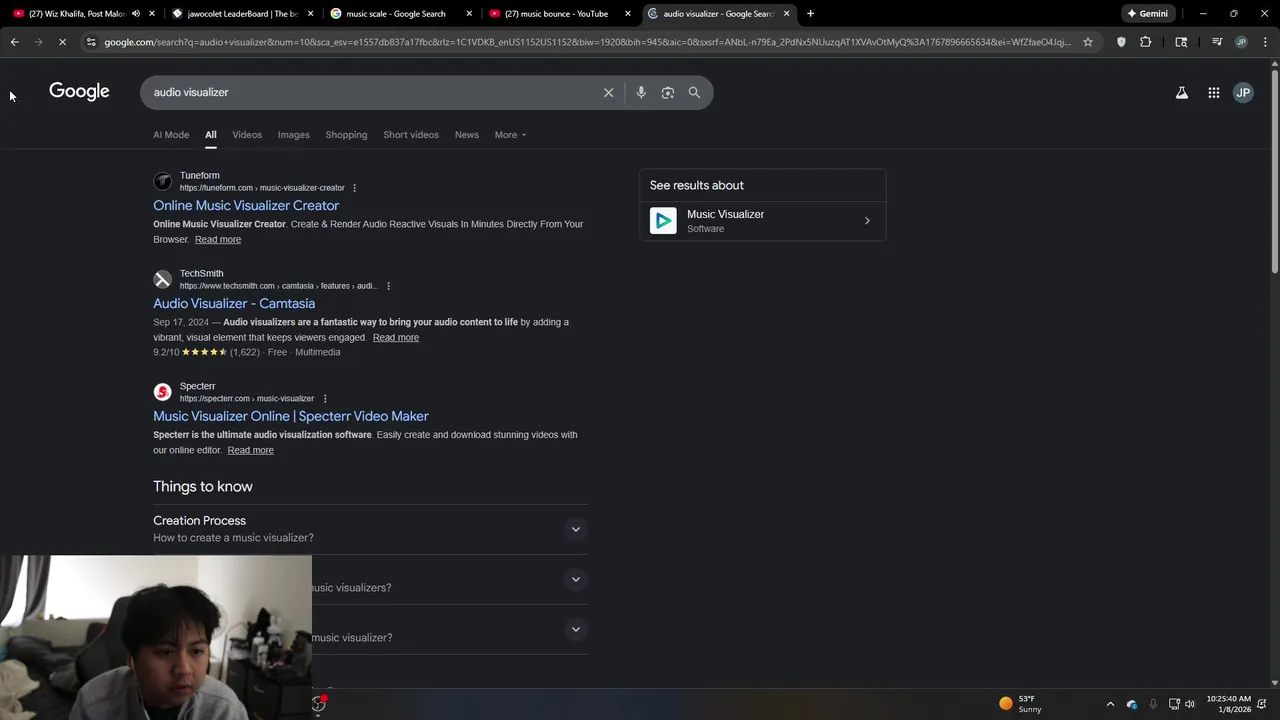Click the Music Visualizer software icon
Image resolution: width=1280 pixels, height=720 pixels.
point(663,220)
